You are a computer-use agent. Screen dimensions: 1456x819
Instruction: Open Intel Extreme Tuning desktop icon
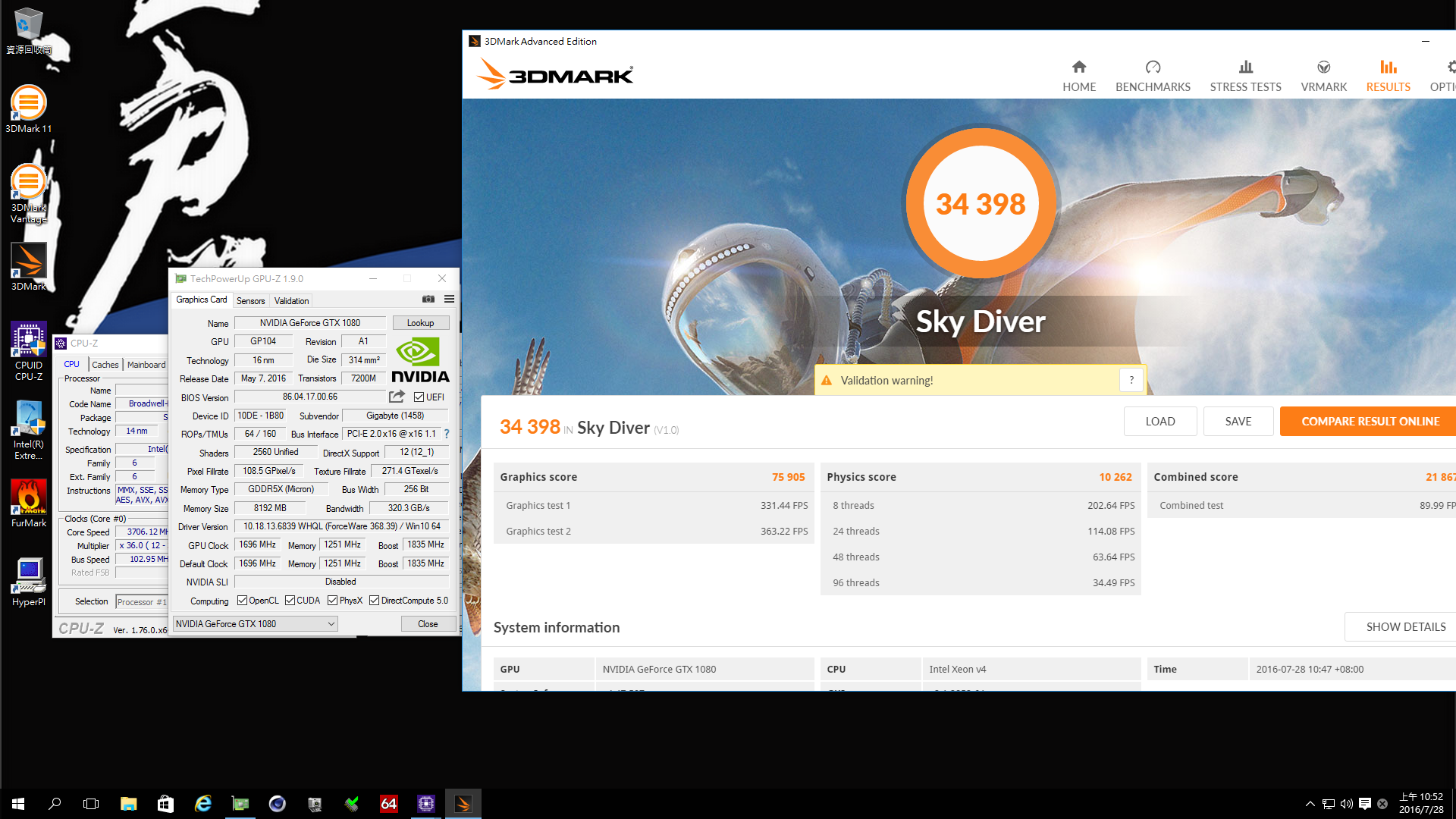click(29, 430)
